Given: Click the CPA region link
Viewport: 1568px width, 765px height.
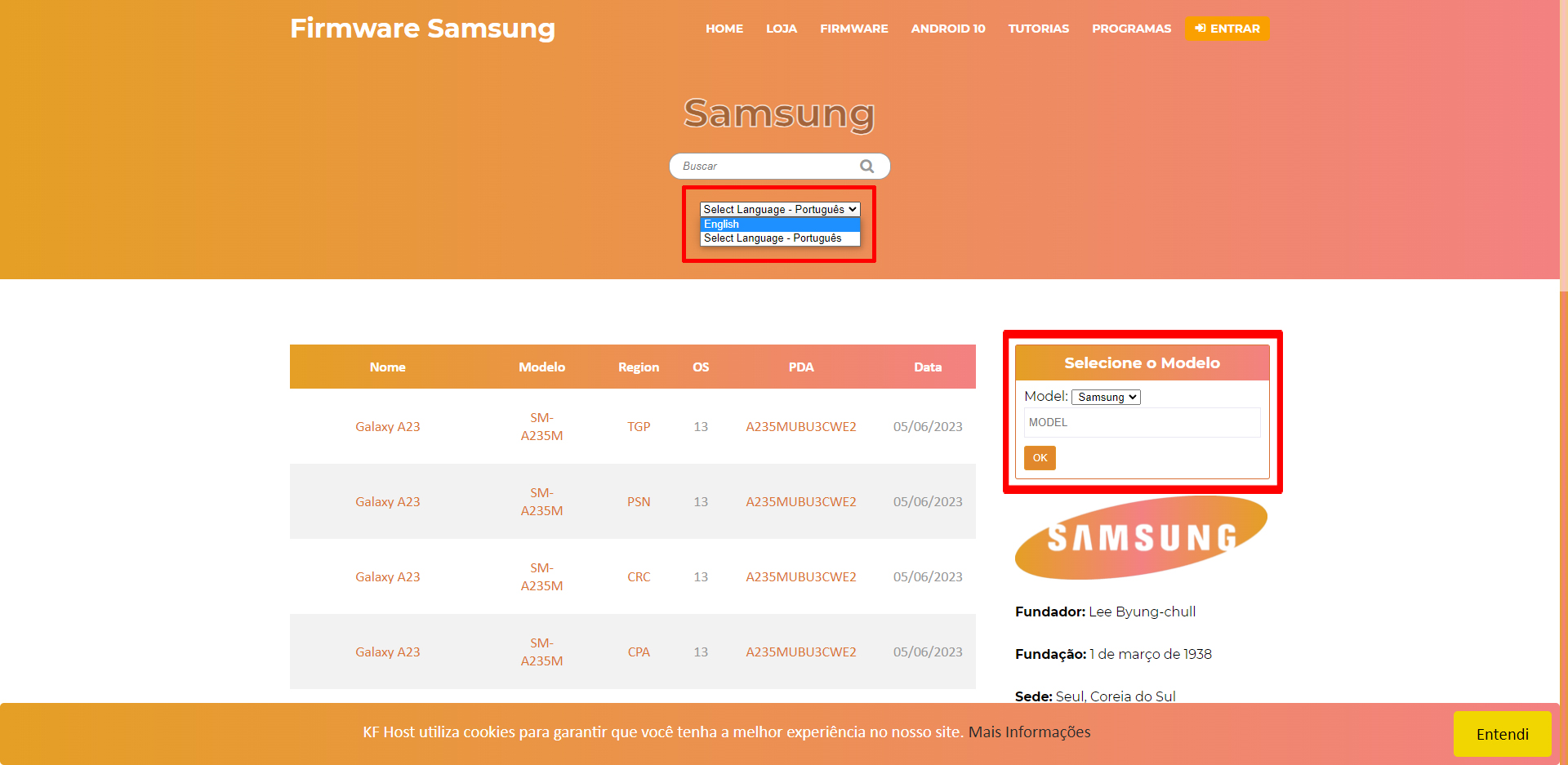Looking at the screenshot, I should [639, 652].
